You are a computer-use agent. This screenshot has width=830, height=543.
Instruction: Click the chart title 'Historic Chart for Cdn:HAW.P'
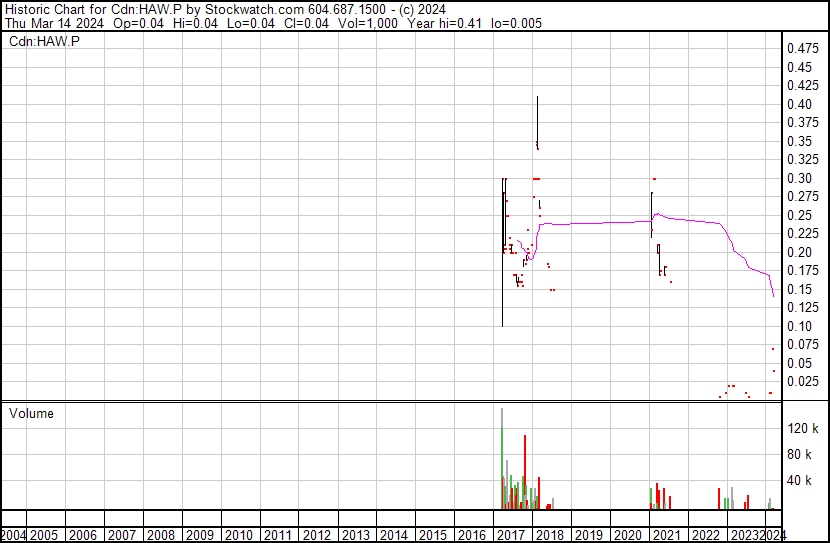pos(93,10)
